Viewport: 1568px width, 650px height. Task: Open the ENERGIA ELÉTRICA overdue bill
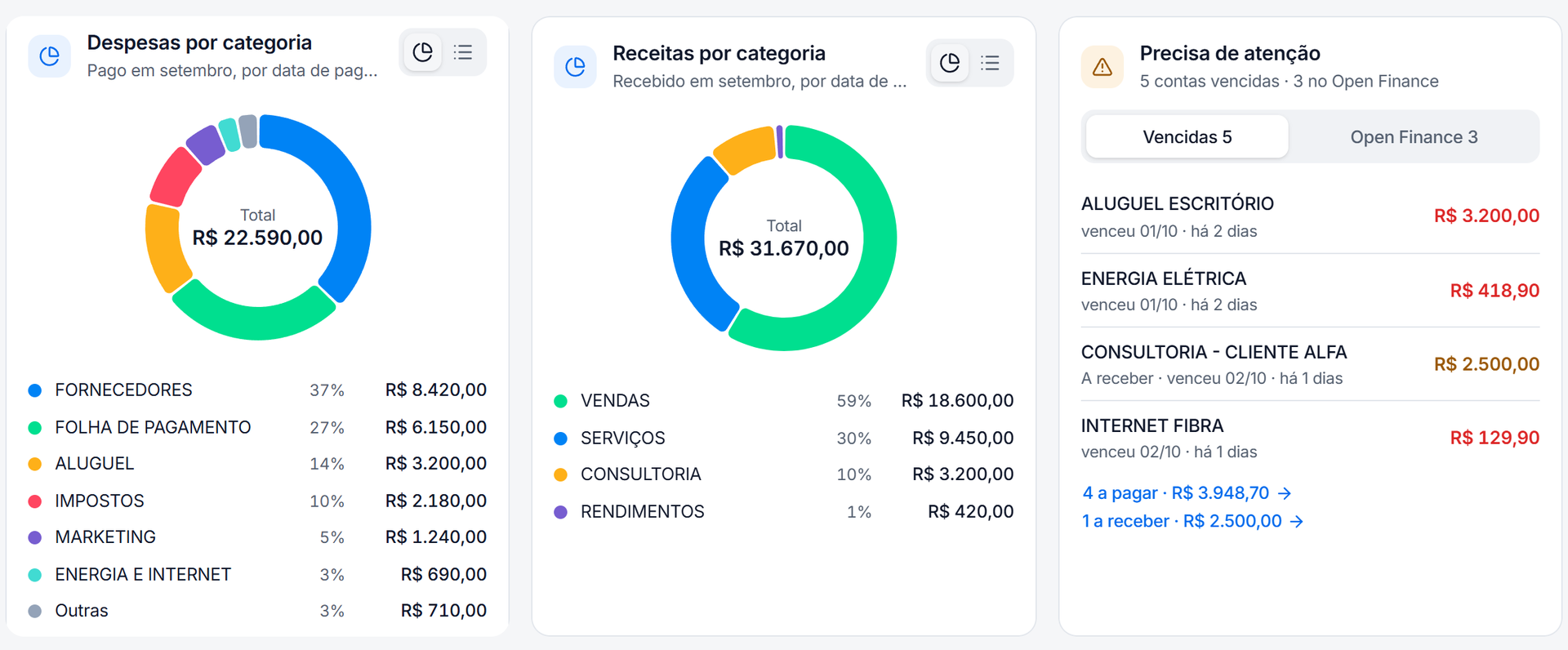1310,291
